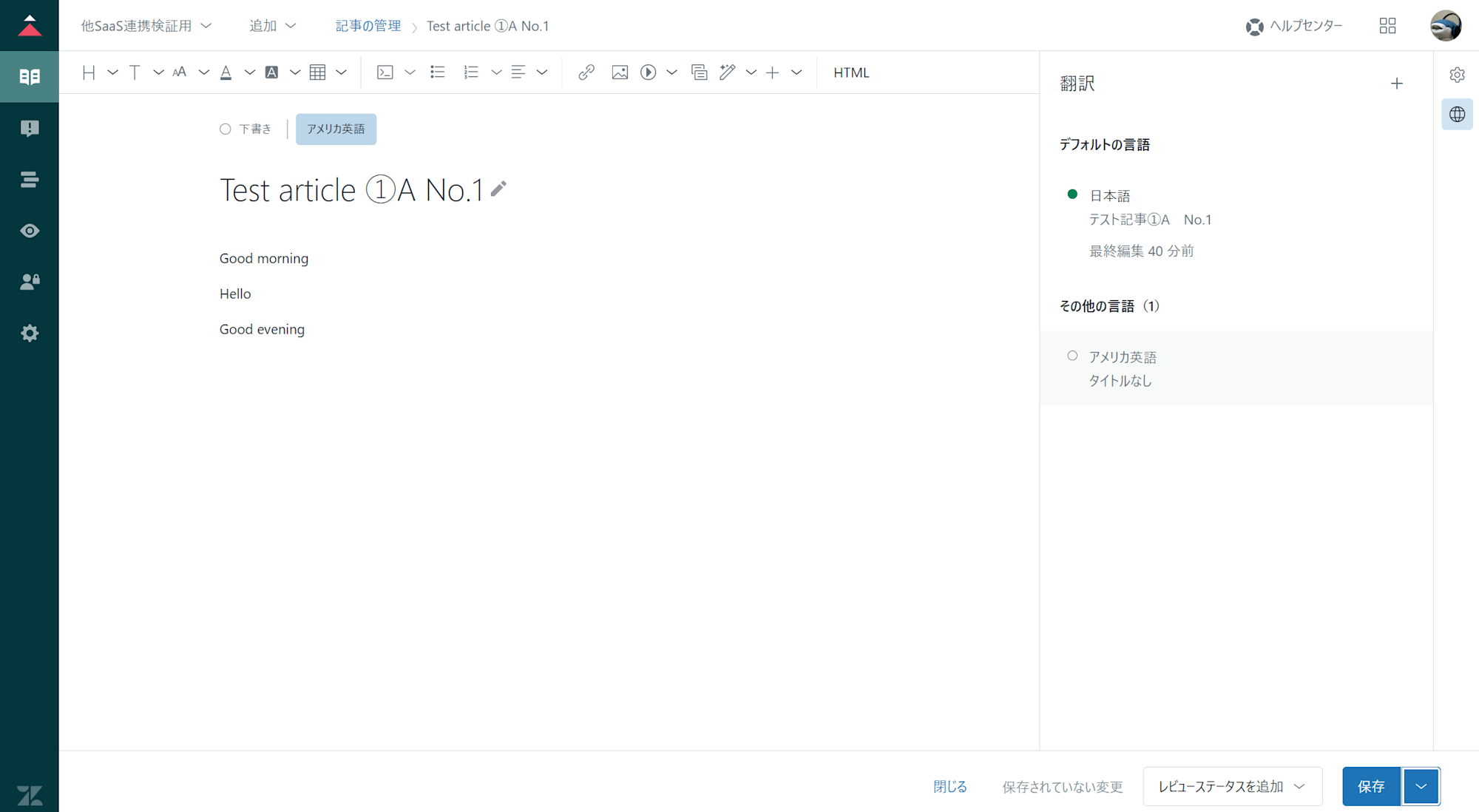Click the text alignment icon
The image size is (1479, 812).
click(x=518, y=72)
